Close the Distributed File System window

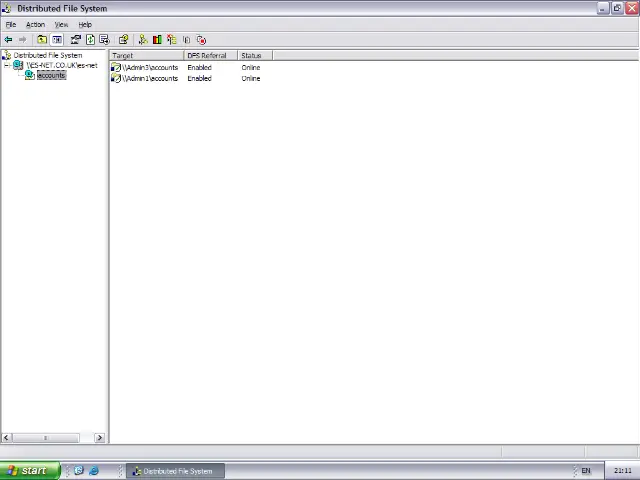pyautogui.click(x=632, y=8)
